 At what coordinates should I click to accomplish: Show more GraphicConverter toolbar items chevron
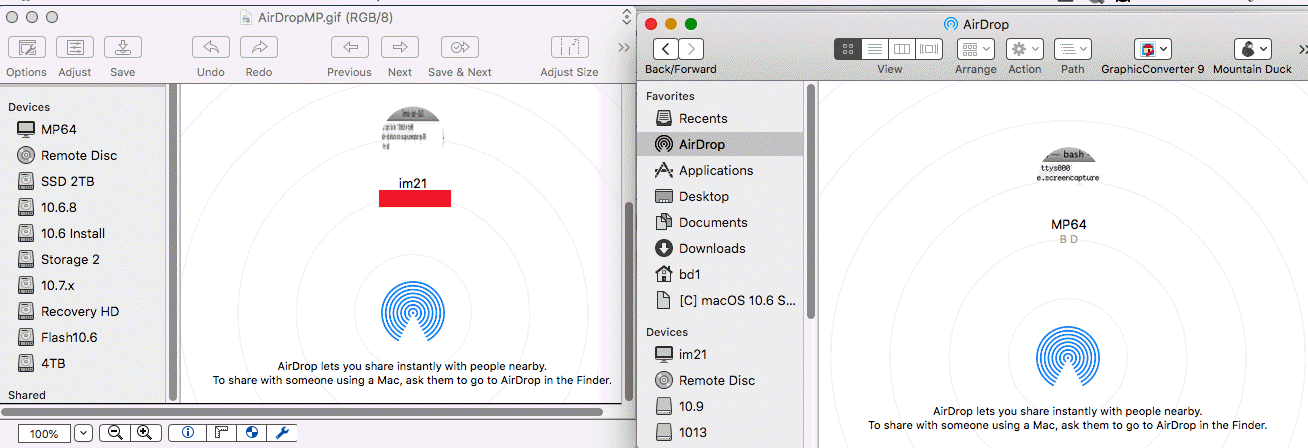point(624,47)
